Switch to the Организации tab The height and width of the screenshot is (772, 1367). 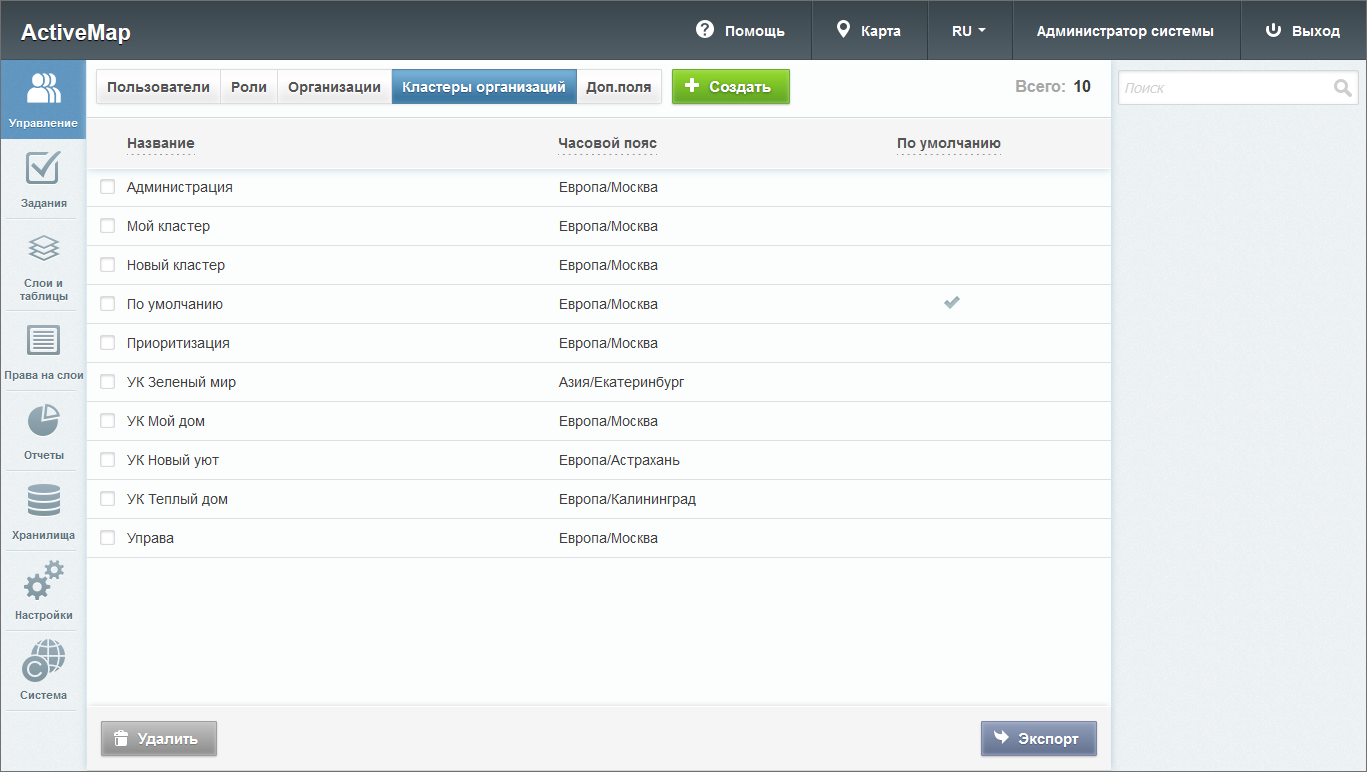point(334,87)
